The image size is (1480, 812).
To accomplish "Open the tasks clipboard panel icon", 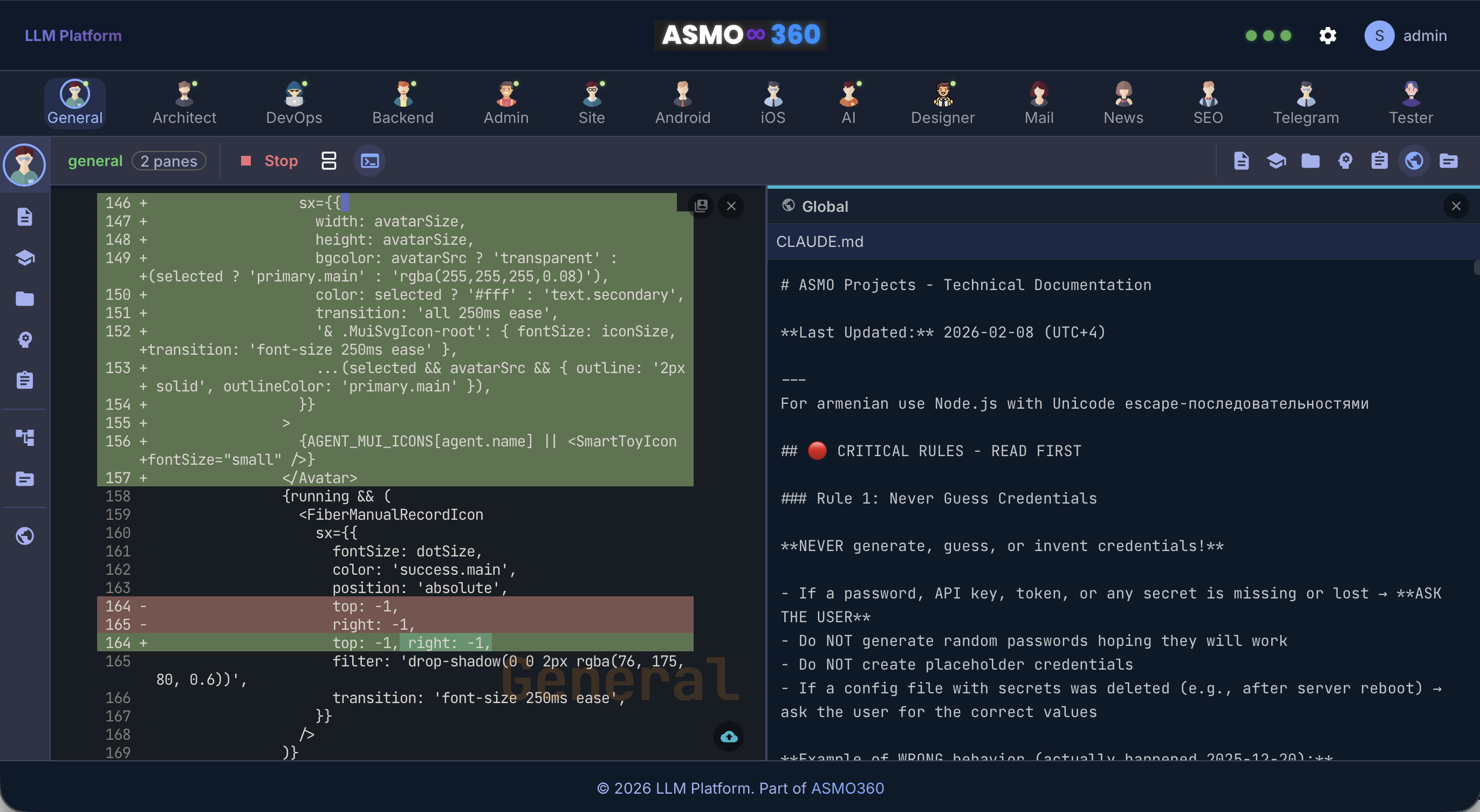I will (1380, 161).
